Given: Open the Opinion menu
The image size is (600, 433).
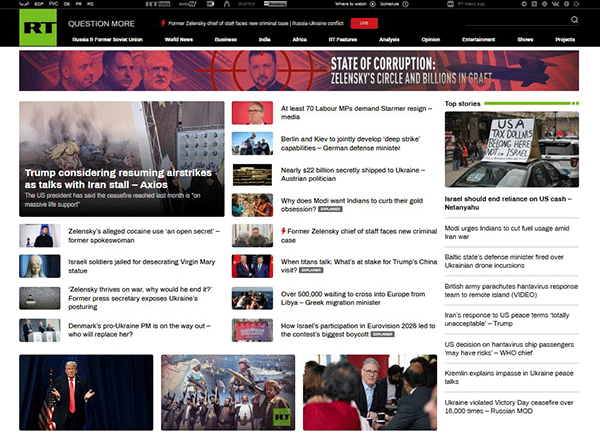Looking at the screenshot, I should click(431, 39).
